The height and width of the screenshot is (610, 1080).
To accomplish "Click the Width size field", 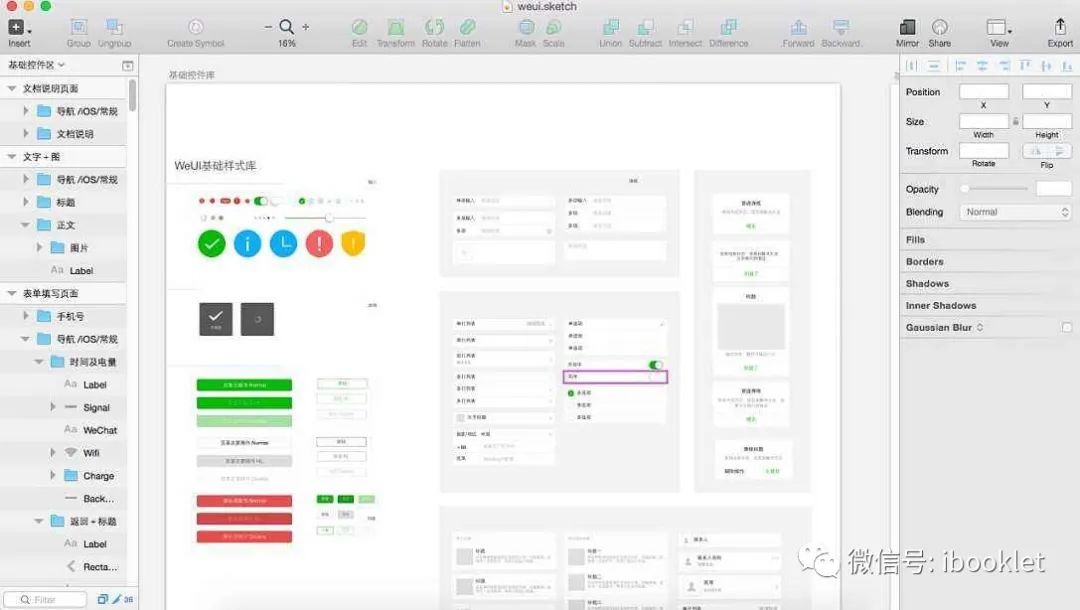I will click(x=984, y=121).
